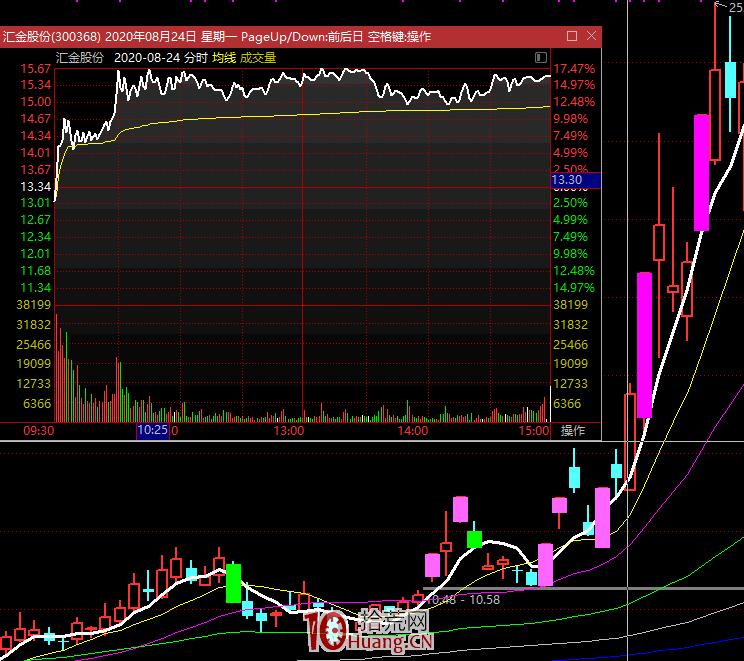Toggle the 分时 intraday view label
Viewport: 744px width, 661px height.
pos(196,58)
